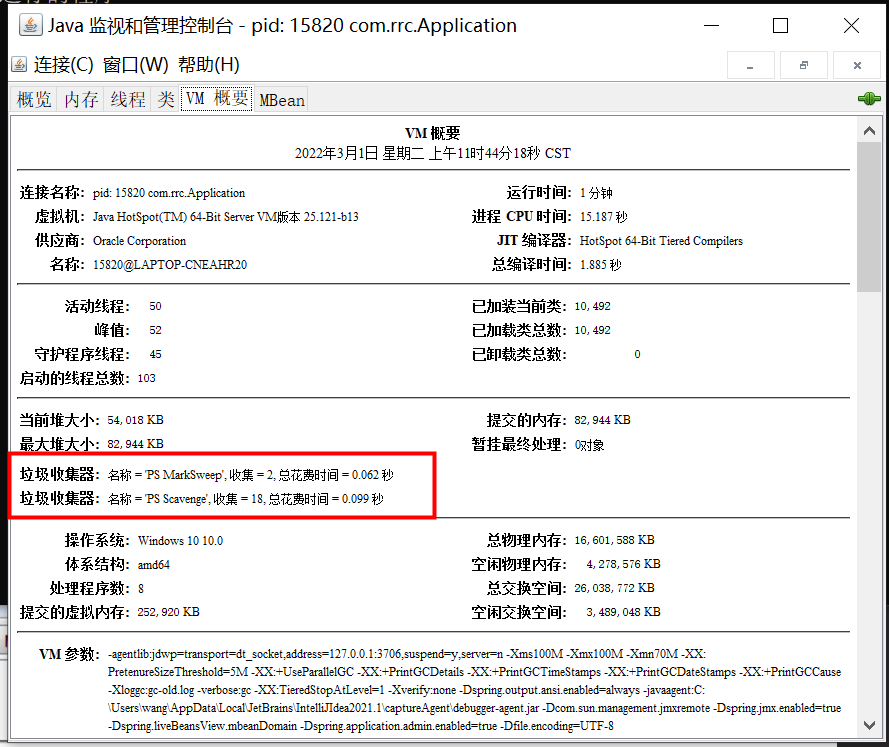Switch to the MBean tab
Viewport: 889px width, 747px height.
[282, 100]
